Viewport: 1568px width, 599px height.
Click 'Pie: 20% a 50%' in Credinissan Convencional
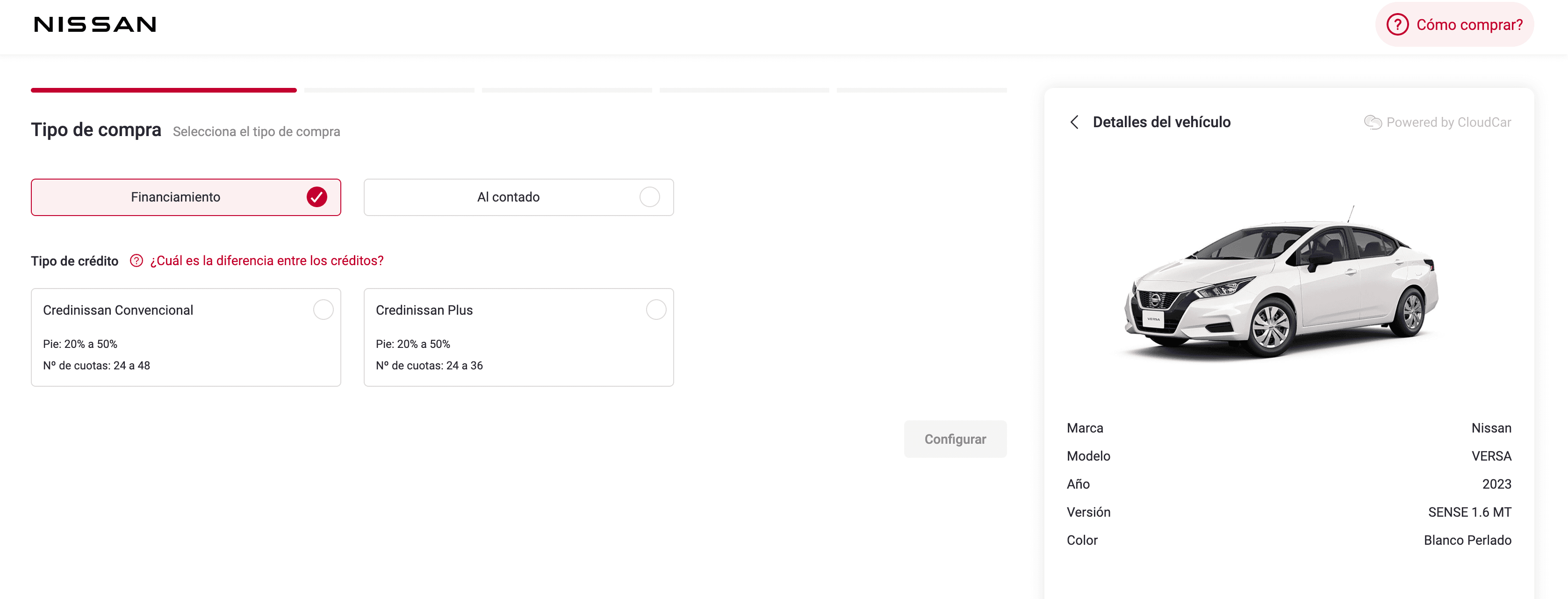pyautogui.click(x=80, y=344)
